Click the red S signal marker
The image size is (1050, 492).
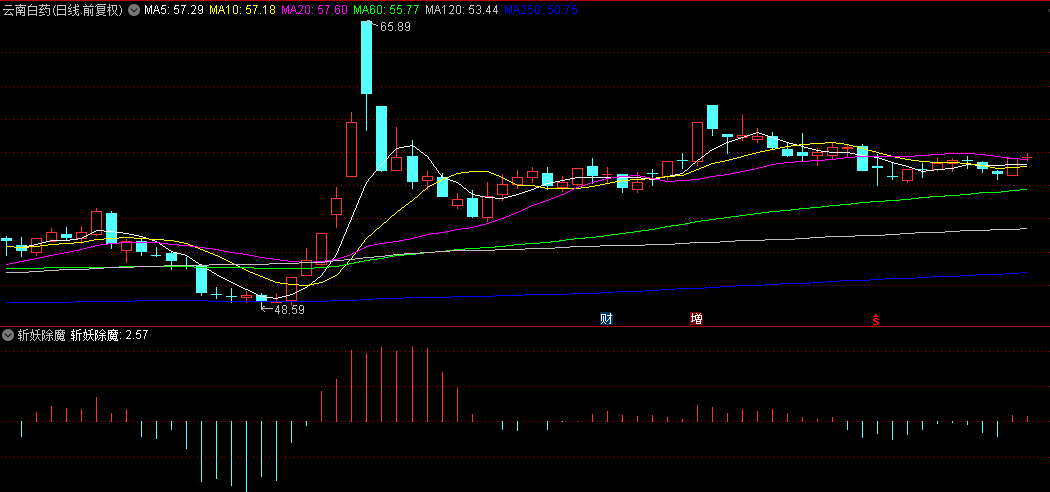(x=875, y=320)
